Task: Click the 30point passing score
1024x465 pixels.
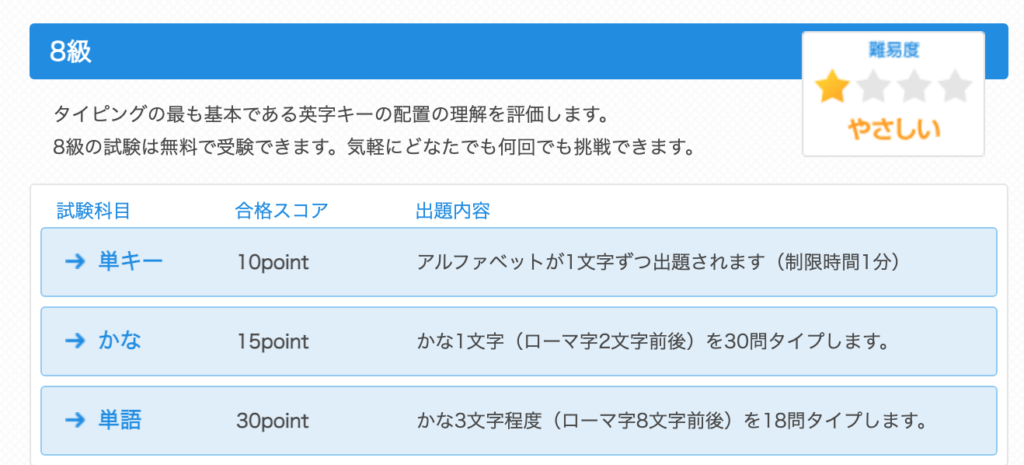Action: [273, 421]
